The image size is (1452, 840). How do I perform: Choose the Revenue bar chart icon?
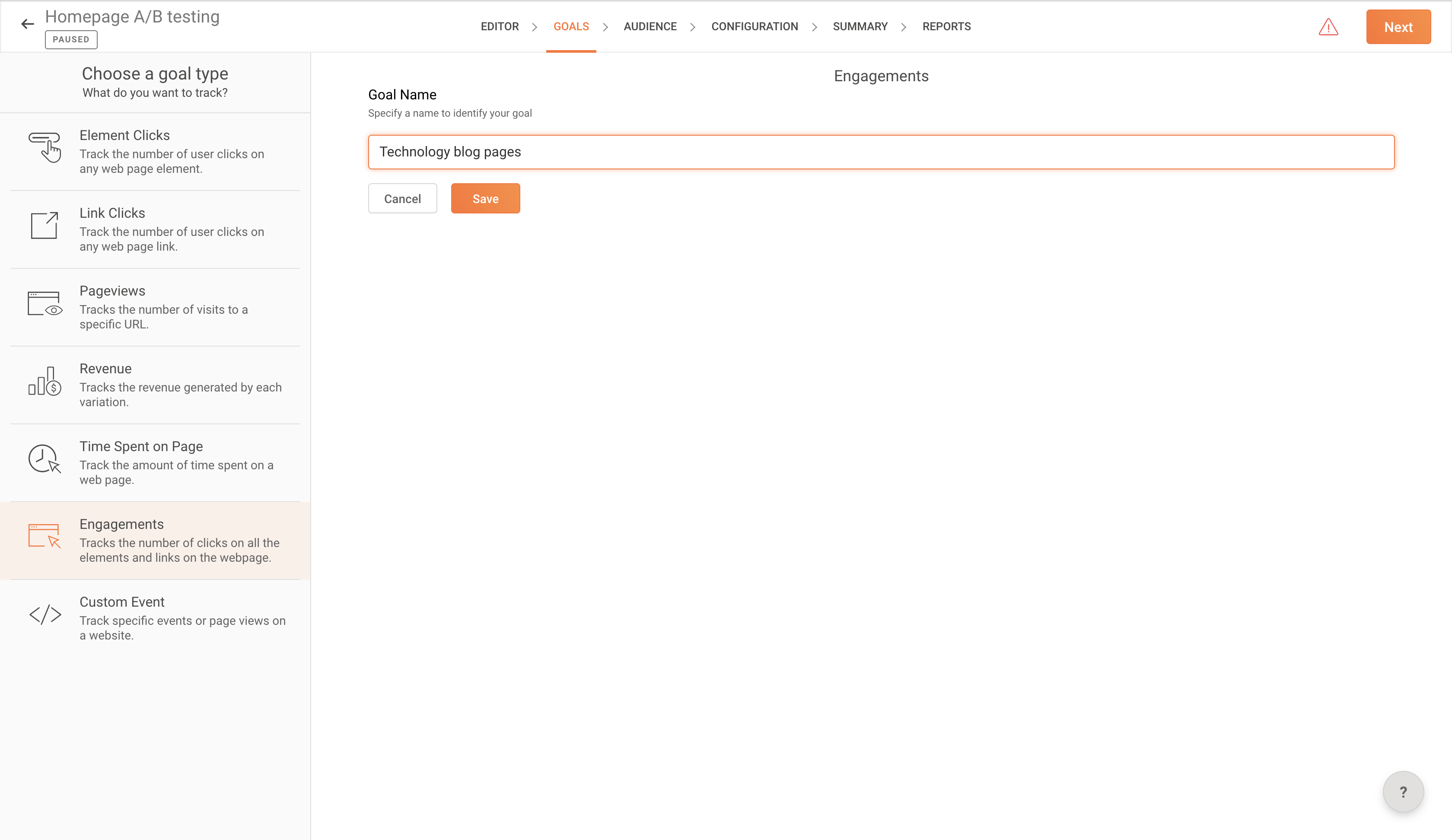[45, 382]
